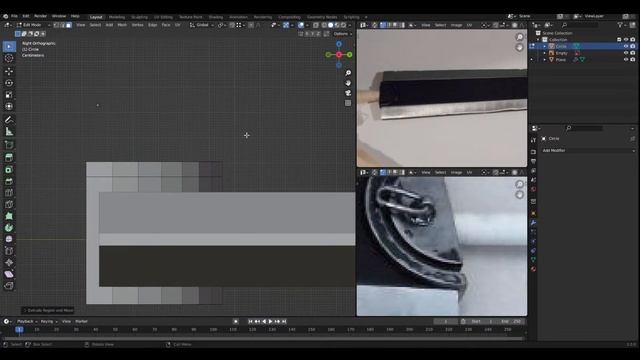Select the Scale tool

tap(9, 95)
